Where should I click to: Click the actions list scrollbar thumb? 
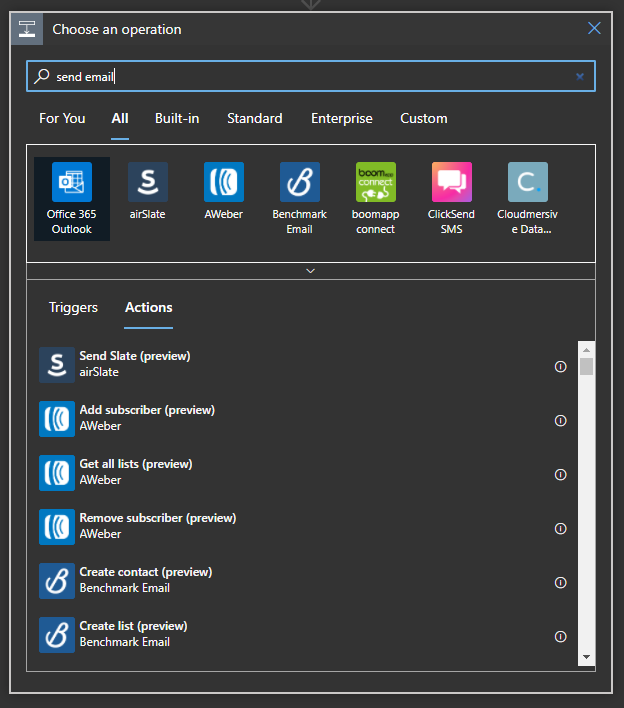coord(587,366)
